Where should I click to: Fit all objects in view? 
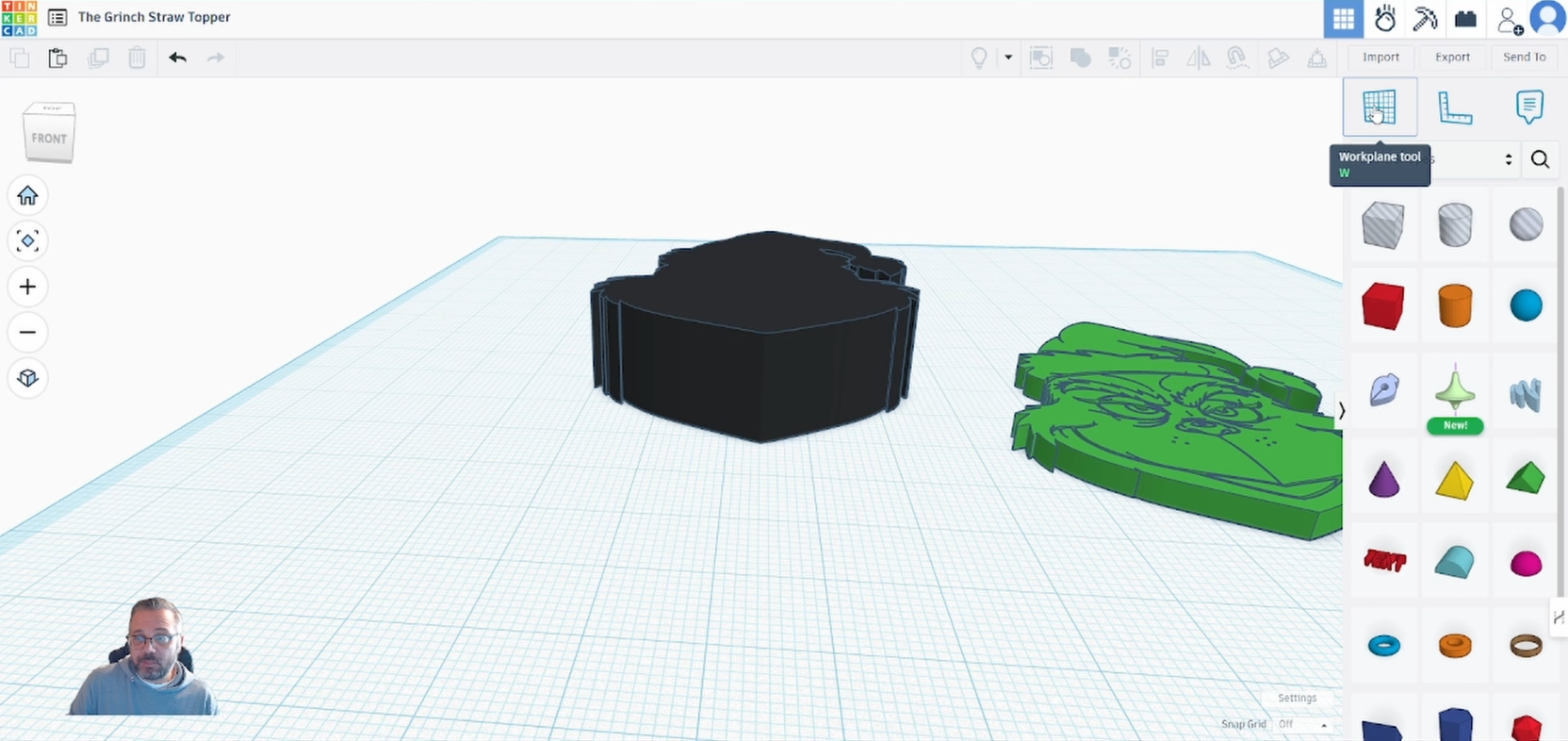(27, 240)
